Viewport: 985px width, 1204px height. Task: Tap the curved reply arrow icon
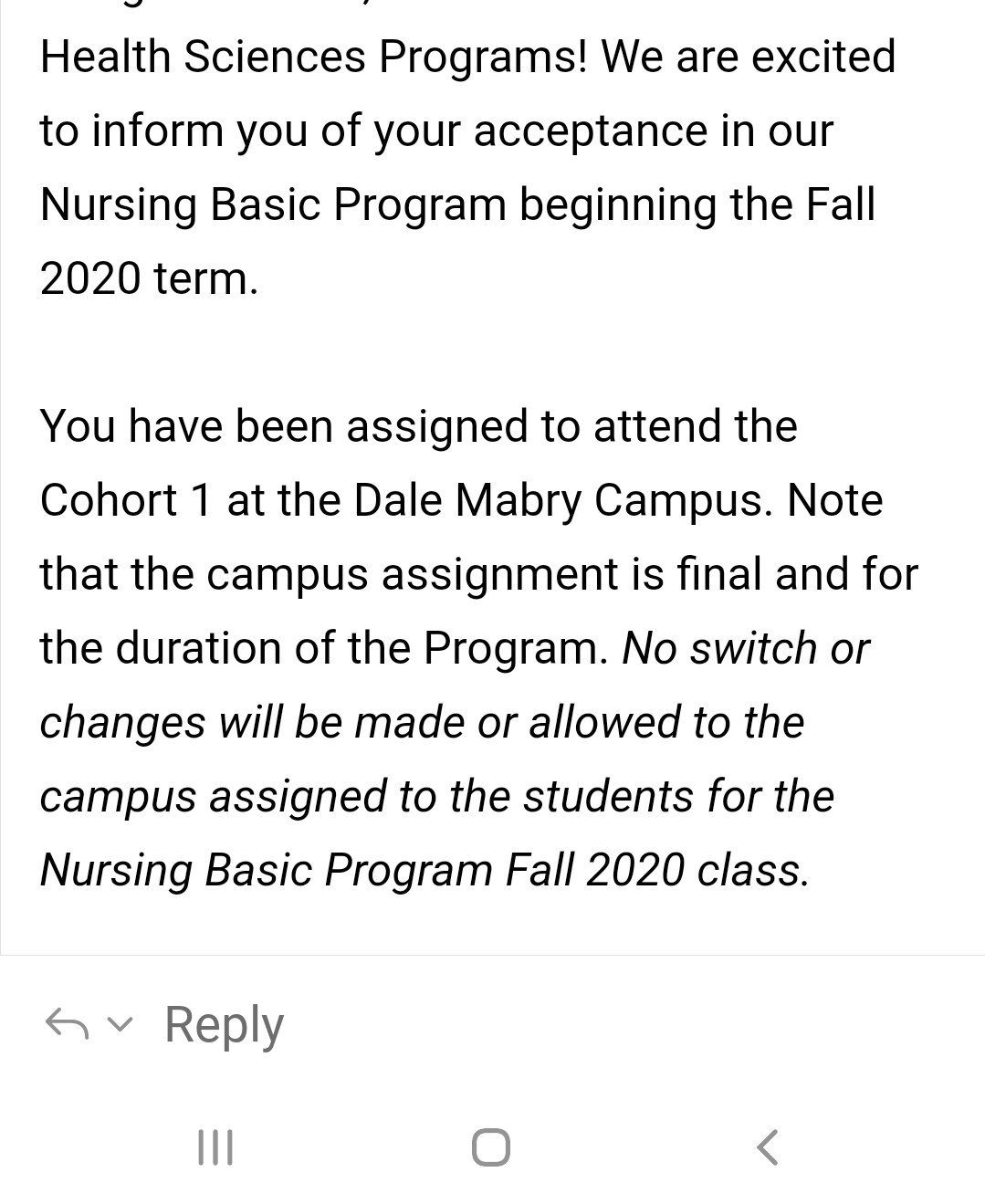click(67, 1024)
